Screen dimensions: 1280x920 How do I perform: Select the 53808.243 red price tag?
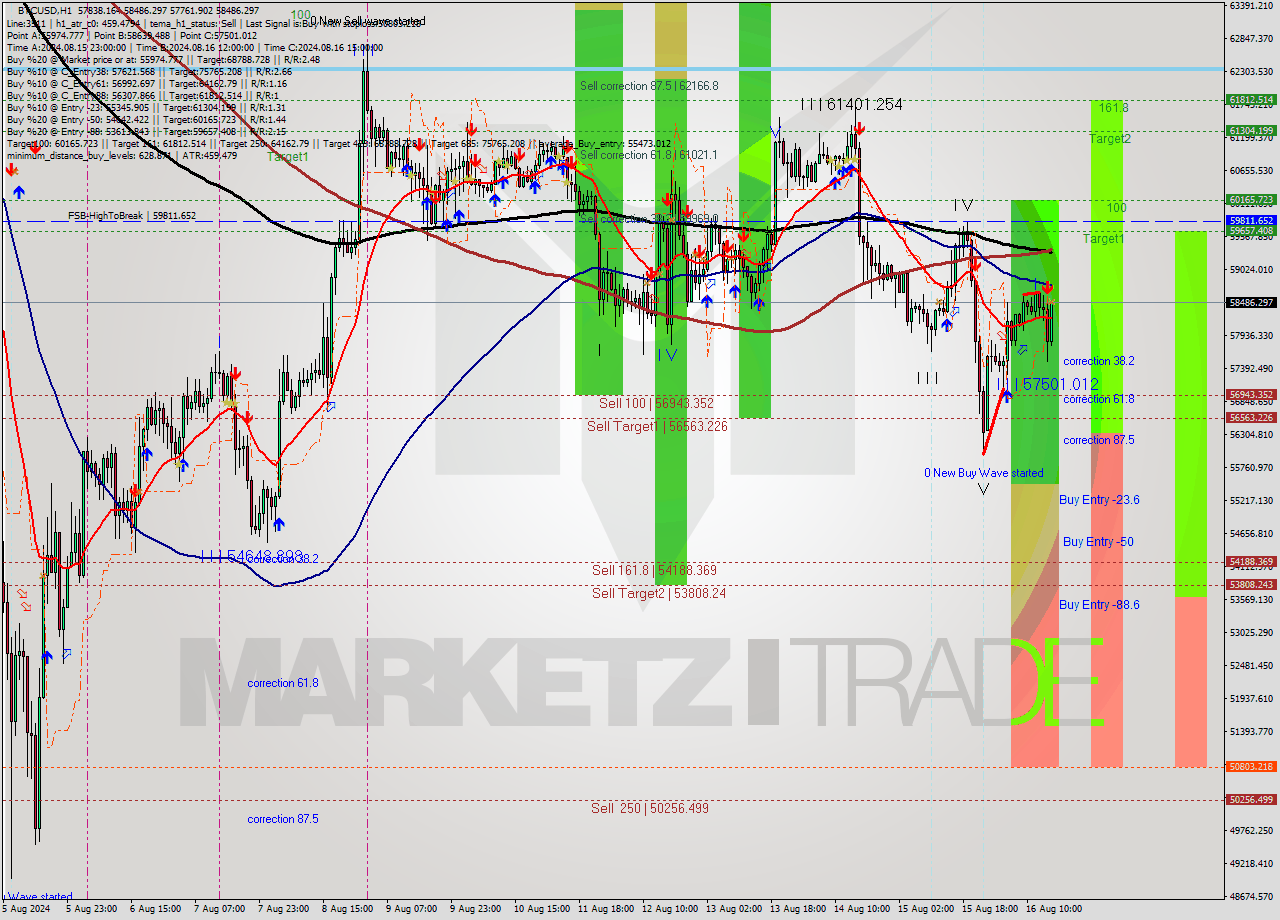(x=1251, y=585)
